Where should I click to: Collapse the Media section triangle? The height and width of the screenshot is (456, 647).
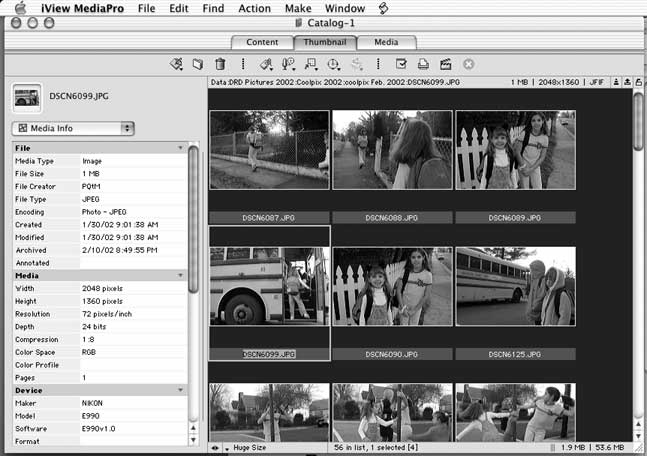[x=180, y=275]
